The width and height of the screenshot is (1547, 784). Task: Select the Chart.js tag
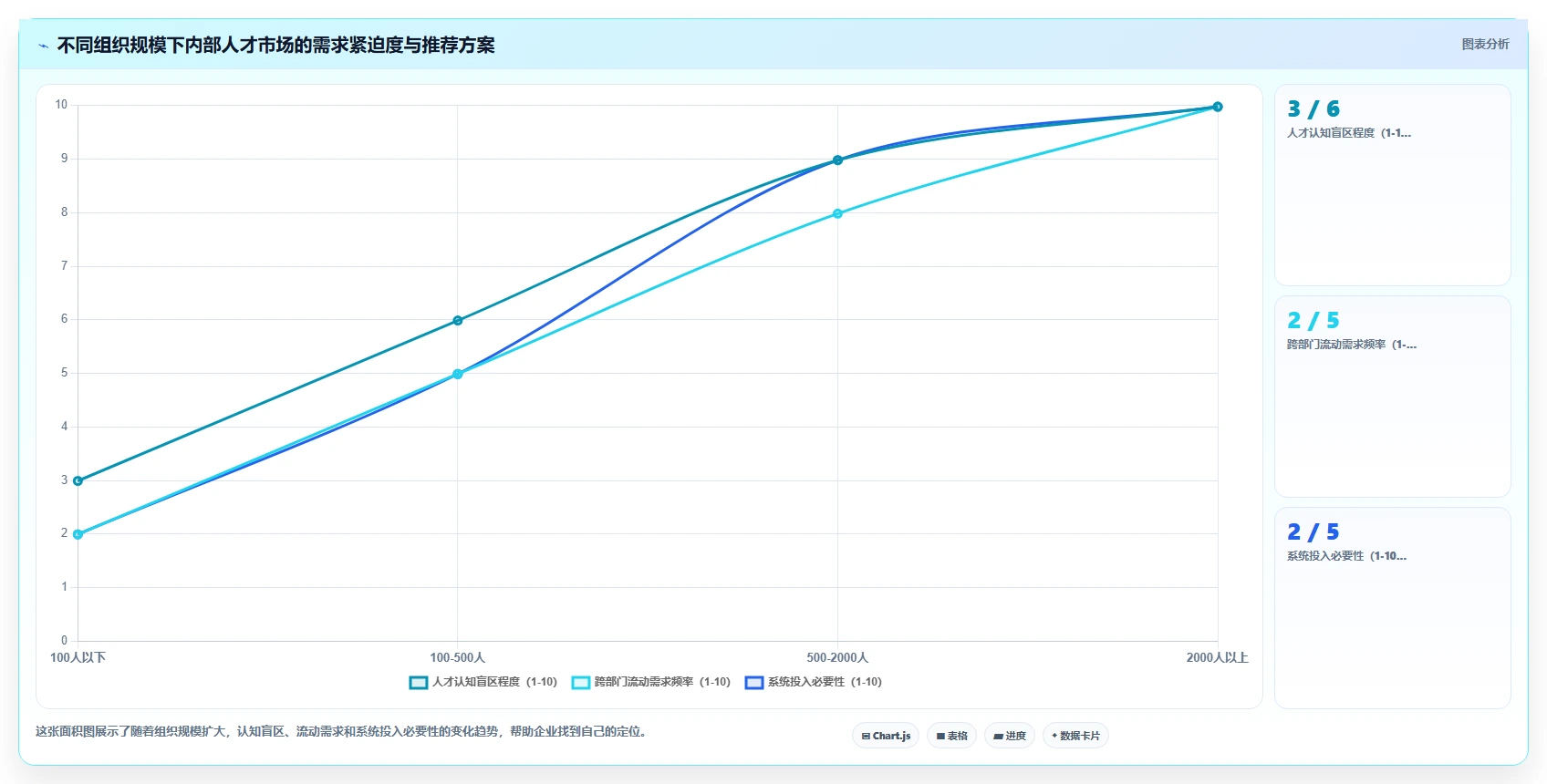886,736
